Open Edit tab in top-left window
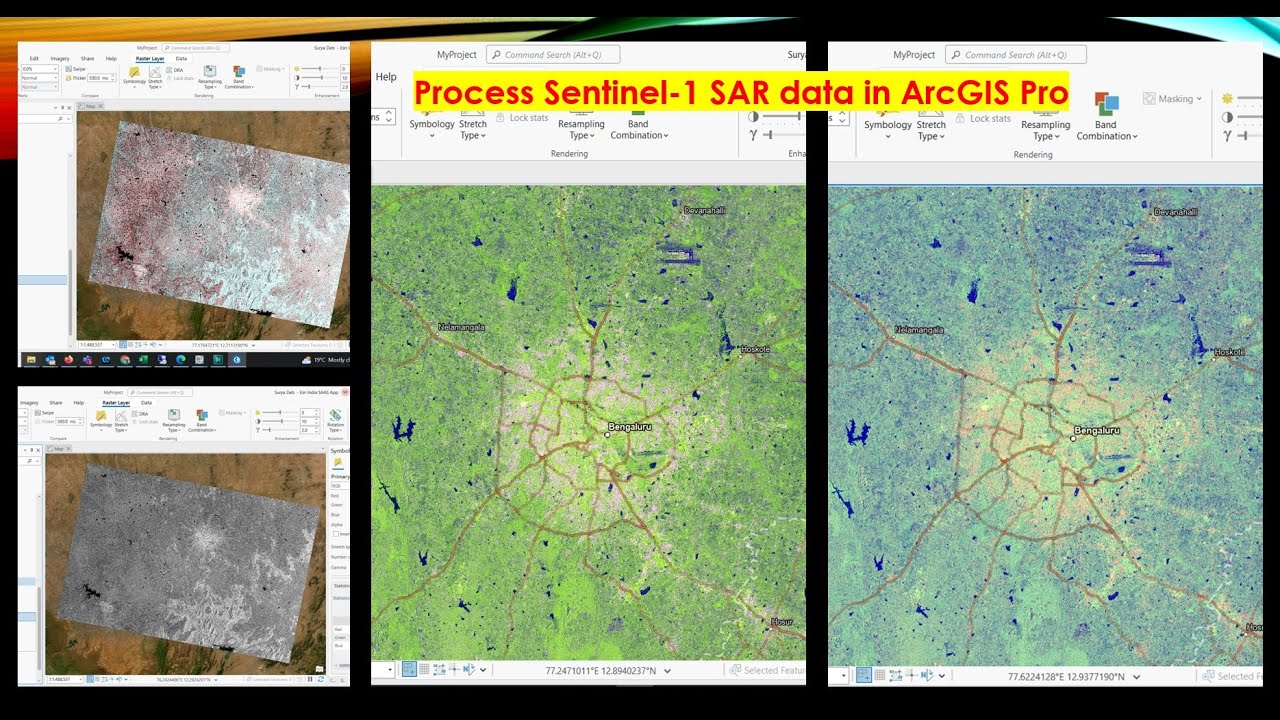The height and width of the screenshot is (720, 1280). point(34,59)
